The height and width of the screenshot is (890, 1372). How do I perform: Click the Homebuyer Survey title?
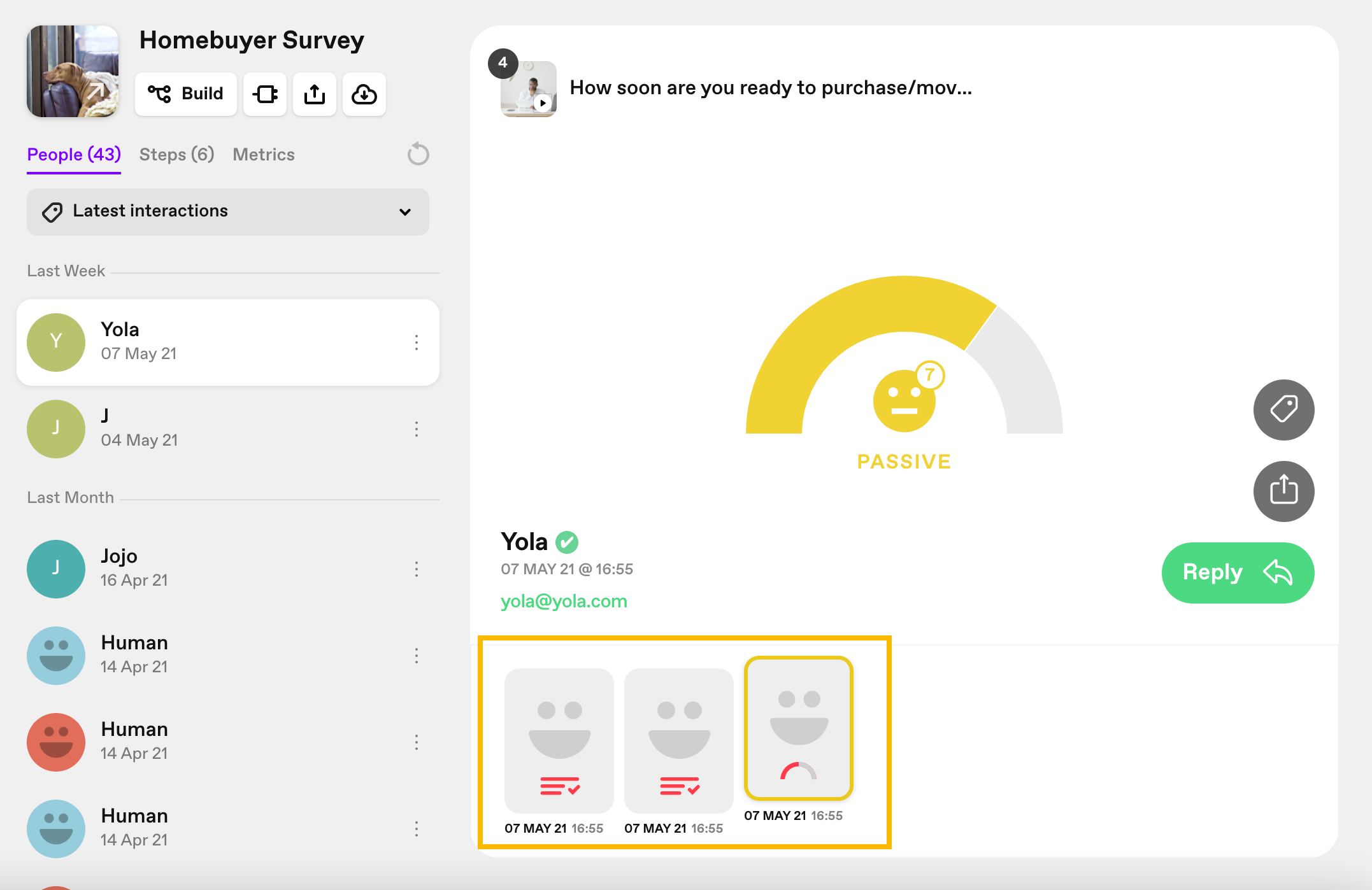(252, 40)
